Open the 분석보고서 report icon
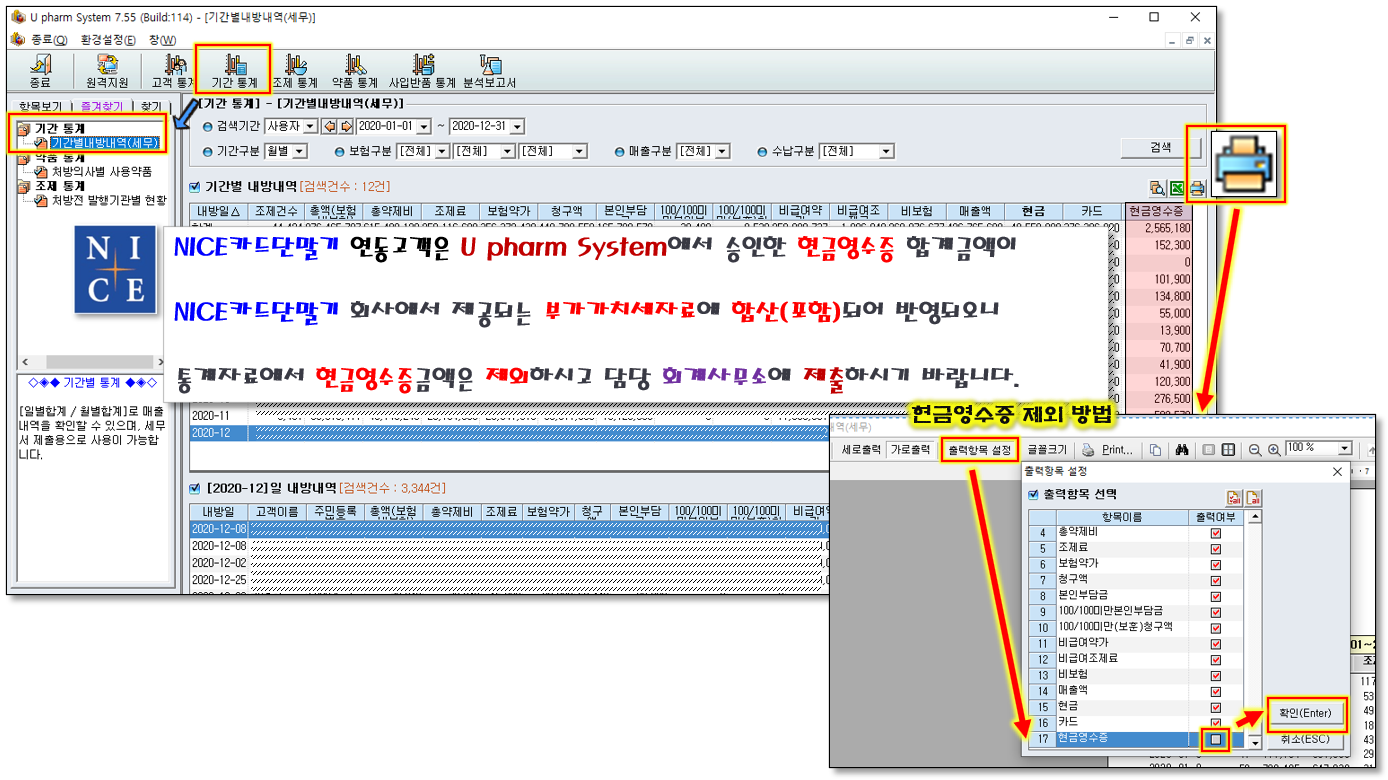This screenshot has height=780, width=1388. tap(490, 70)
